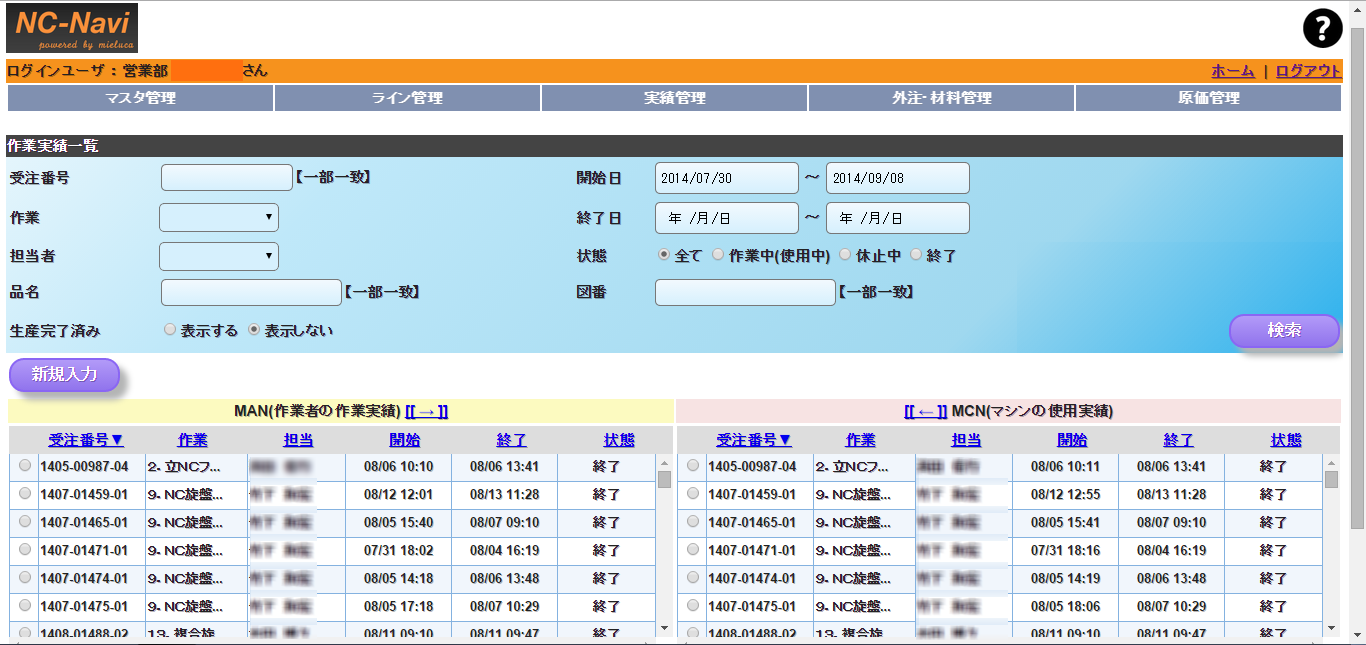Open the 担当者 dropdown

point(219,256)
